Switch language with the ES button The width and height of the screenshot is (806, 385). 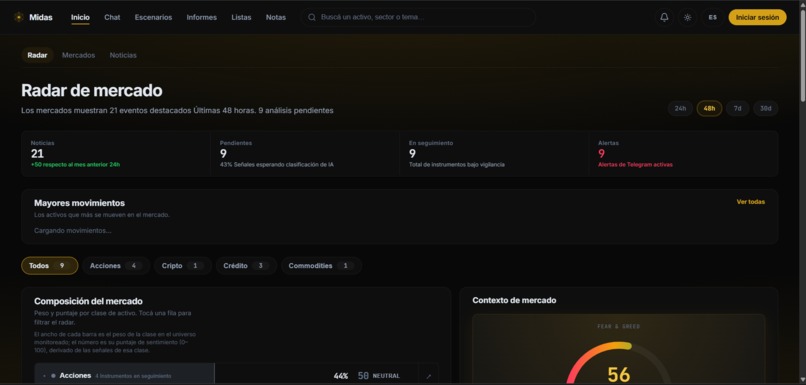(x=712, y=17)
